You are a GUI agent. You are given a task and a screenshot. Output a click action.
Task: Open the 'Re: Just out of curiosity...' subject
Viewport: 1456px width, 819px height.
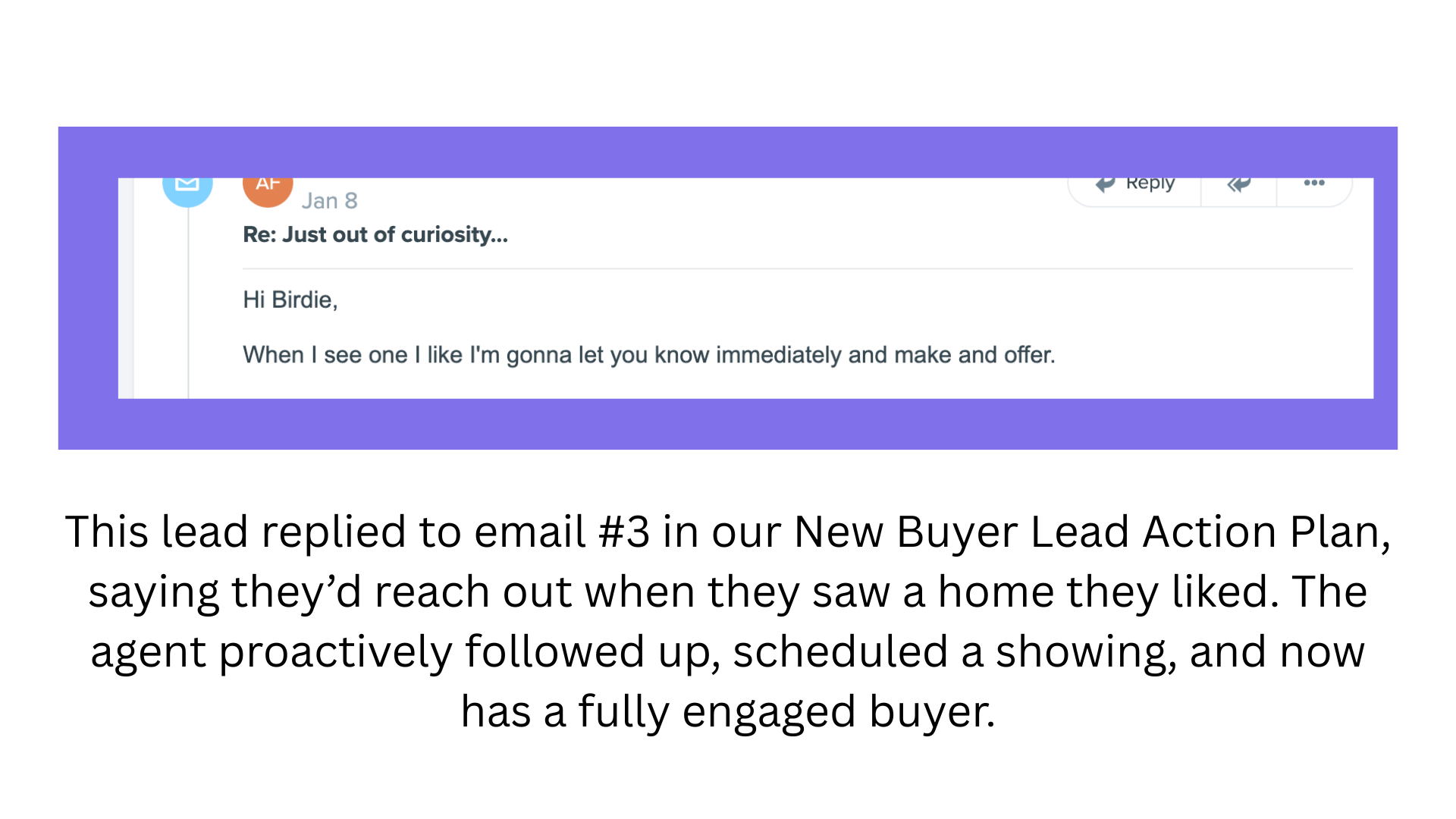375,235
